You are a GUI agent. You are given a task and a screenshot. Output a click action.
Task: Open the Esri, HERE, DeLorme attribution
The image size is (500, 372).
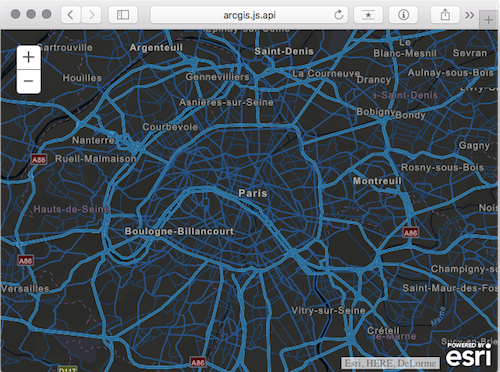[x=390, y=363]
